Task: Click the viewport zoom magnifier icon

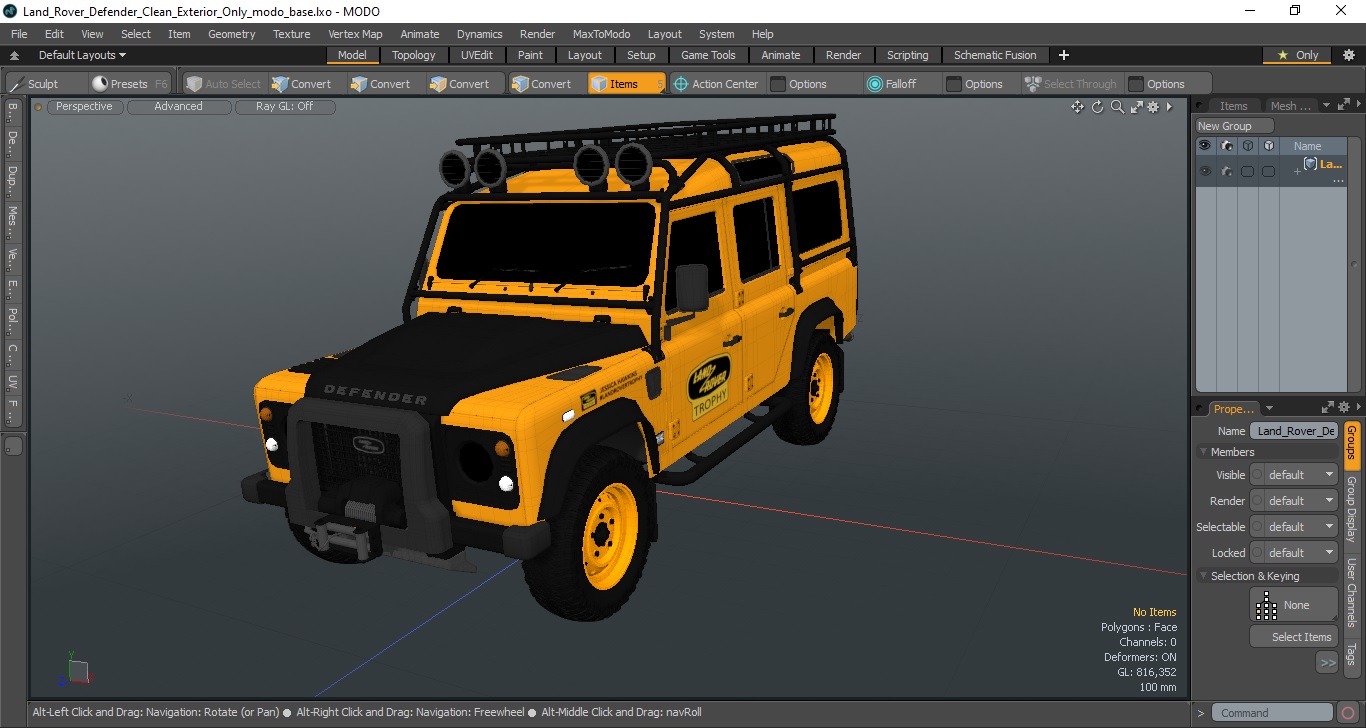Action: coord(1117,107)
